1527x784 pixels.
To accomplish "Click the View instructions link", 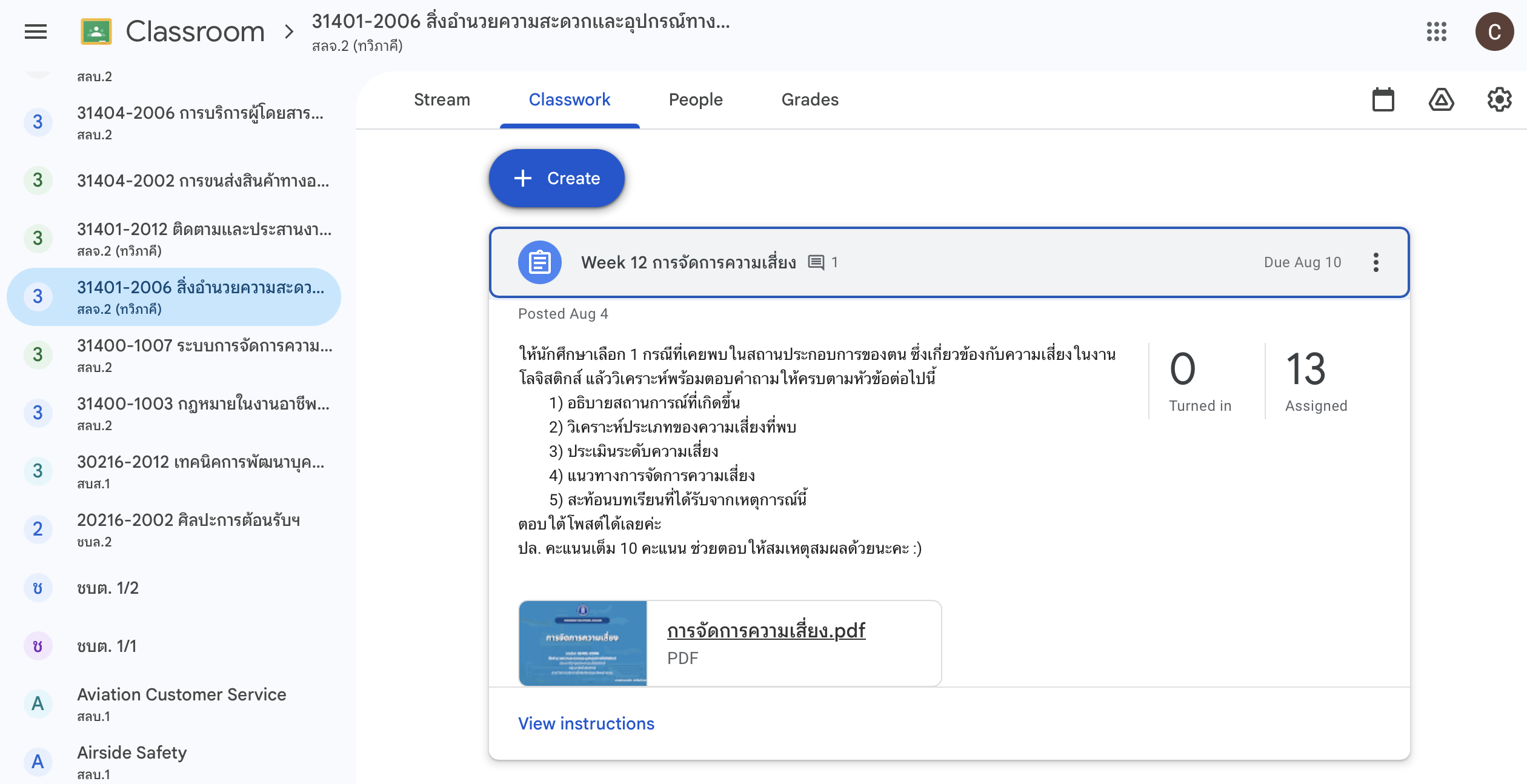I will pos(586,723).
